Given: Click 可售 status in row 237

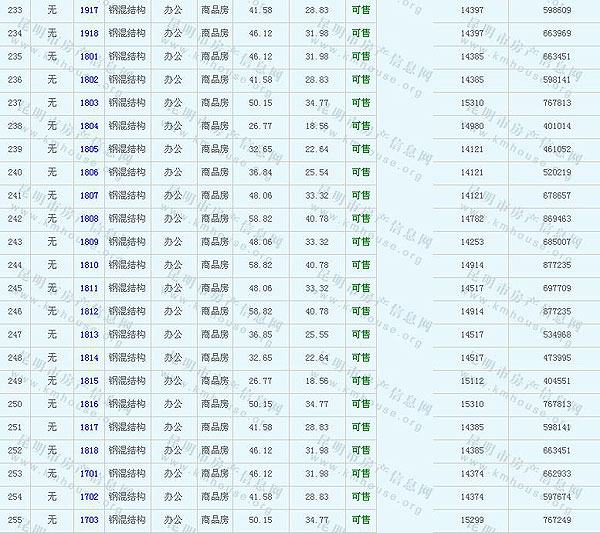Looking at the screenshot, I should point(360,103).
